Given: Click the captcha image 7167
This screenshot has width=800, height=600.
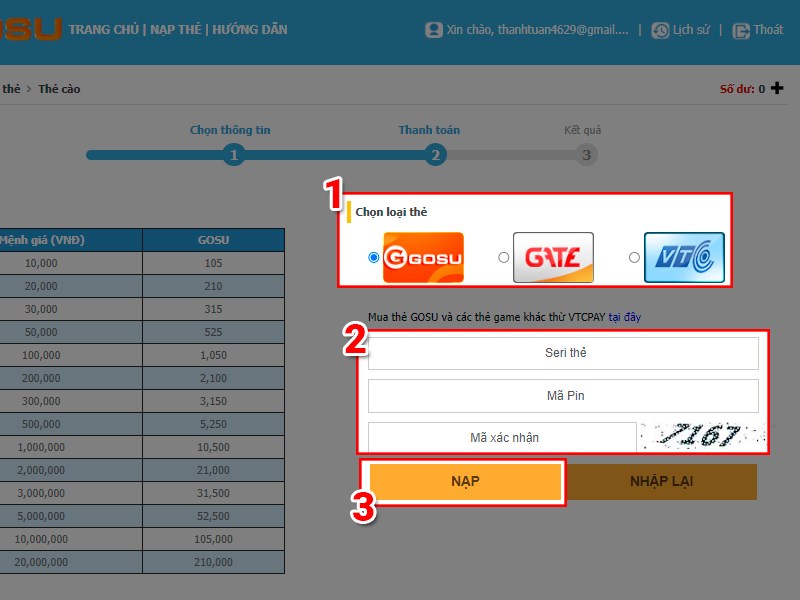Looking at the screenshot, I should (x=703, y=436).
